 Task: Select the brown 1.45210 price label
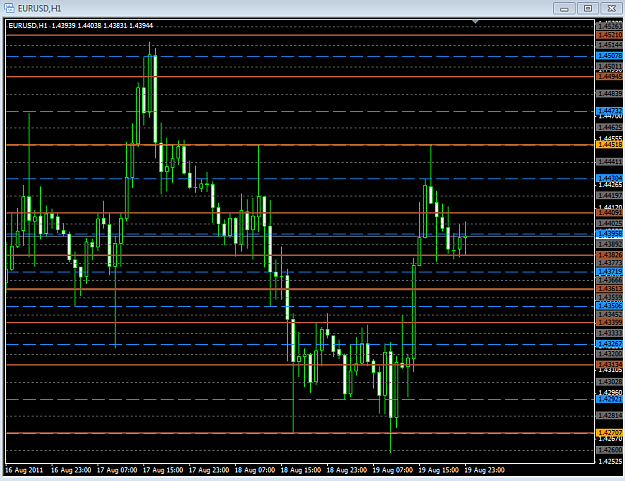coord(610,35)
